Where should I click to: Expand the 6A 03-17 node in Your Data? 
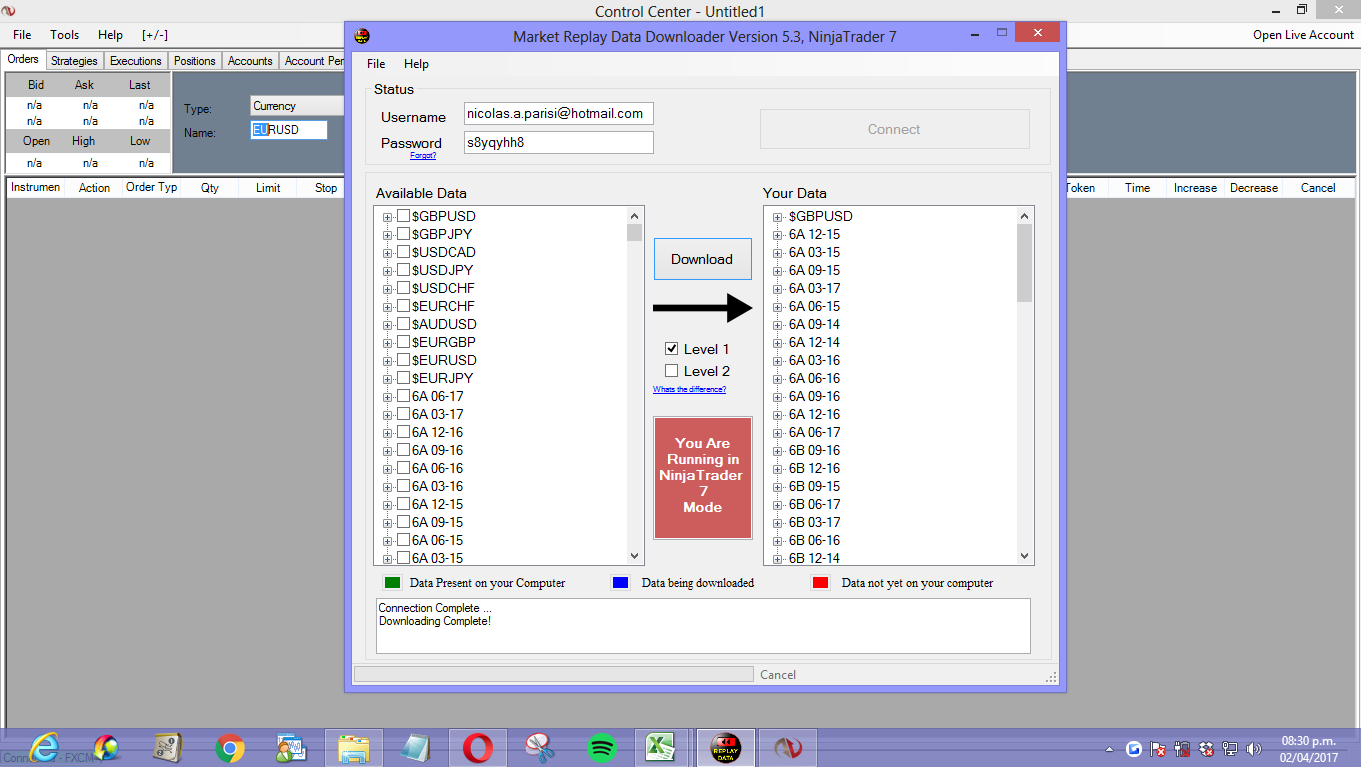click(x=778, y=289)
